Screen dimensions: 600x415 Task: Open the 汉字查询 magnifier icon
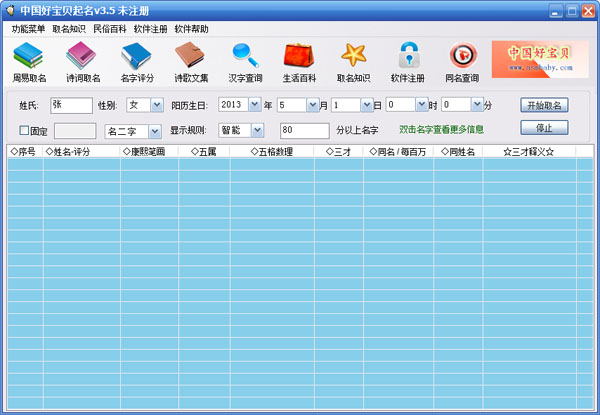point(245,56)
